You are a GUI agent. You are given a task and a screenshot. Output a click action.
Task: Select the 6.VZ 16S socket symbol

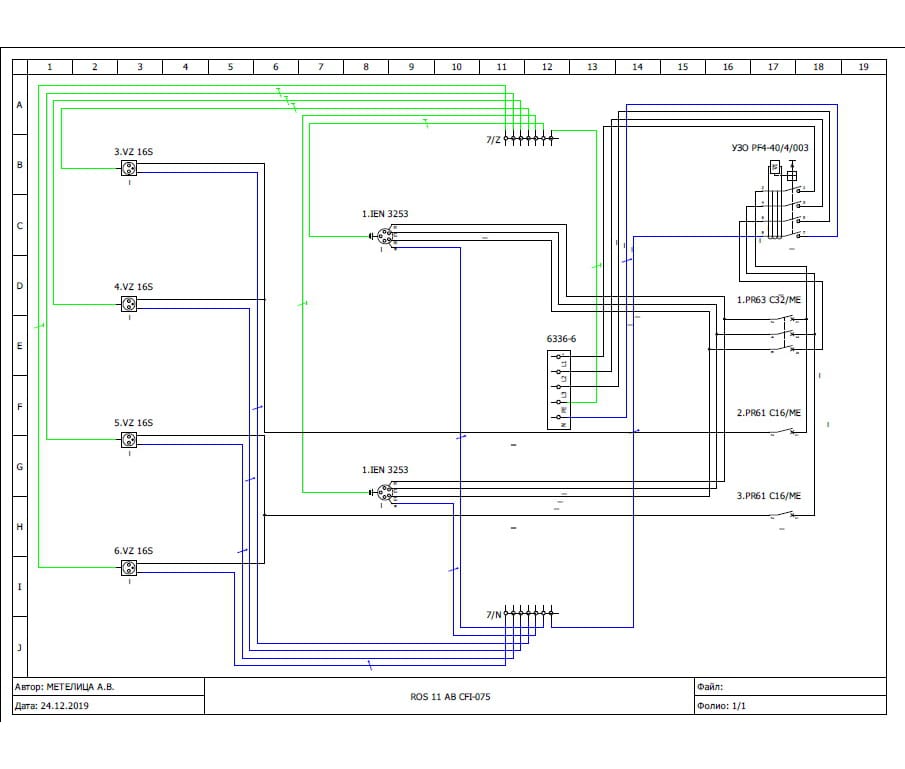[129, 568]
